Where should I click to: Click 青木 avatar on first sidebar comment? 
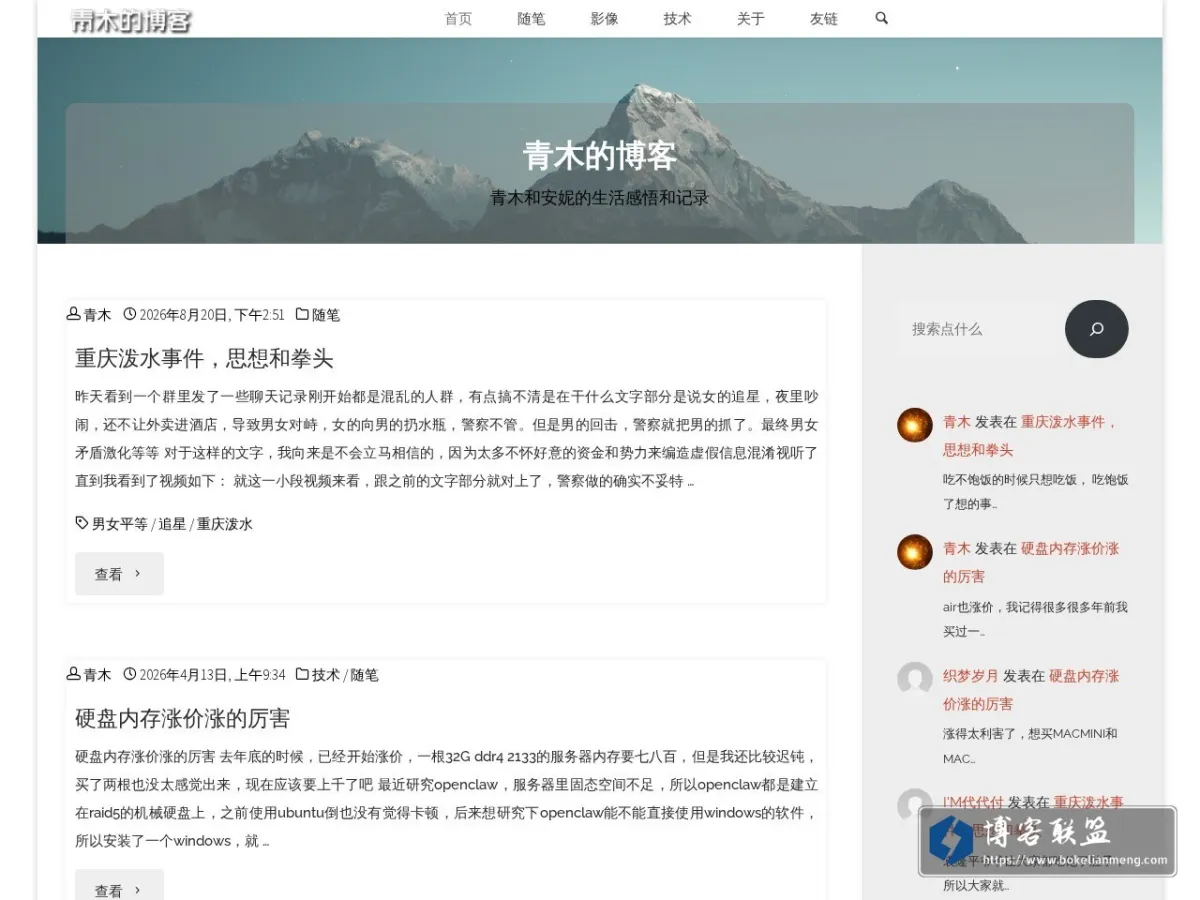pos(914,425)
